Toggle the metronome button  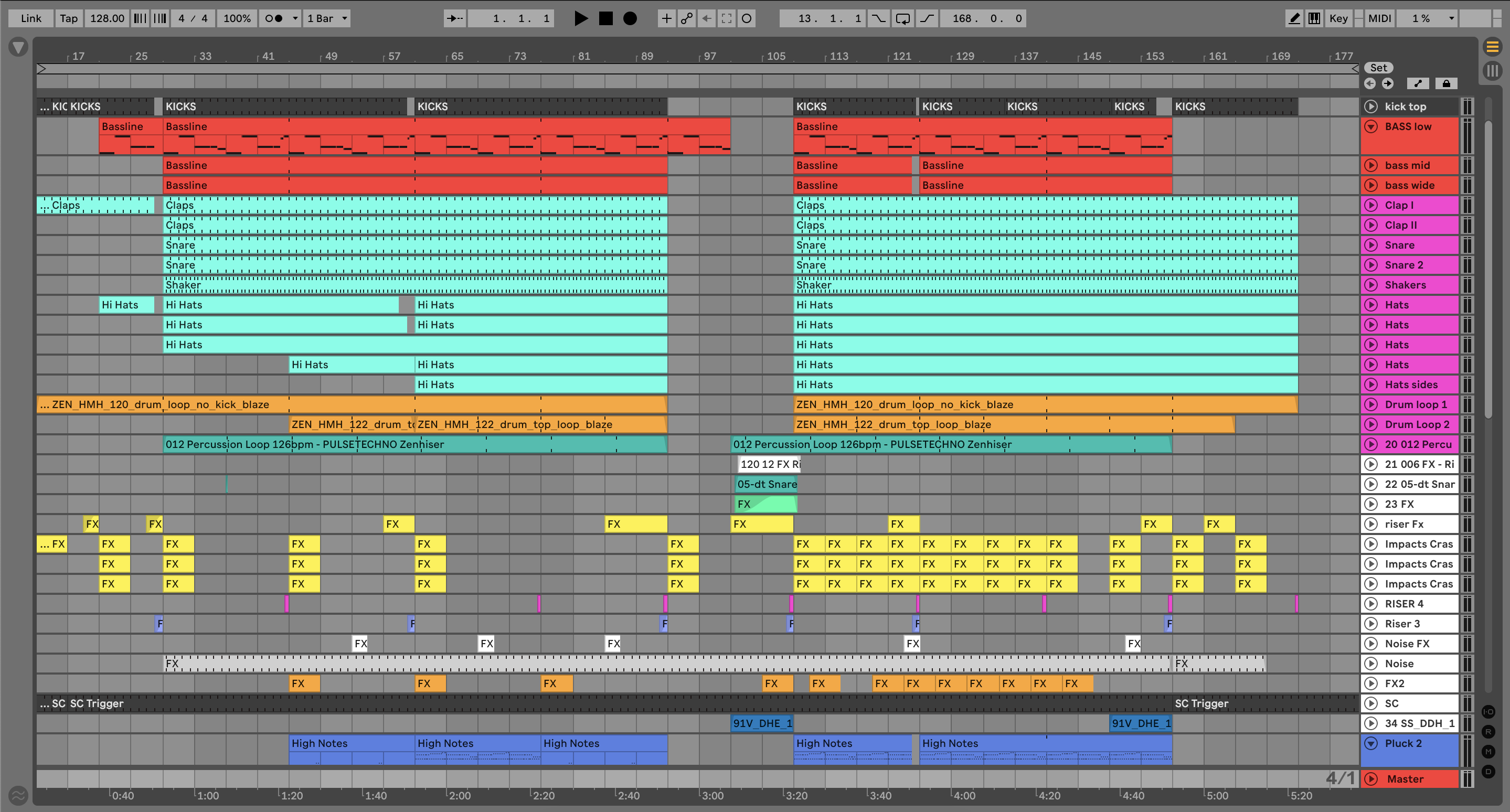[274, 18]
